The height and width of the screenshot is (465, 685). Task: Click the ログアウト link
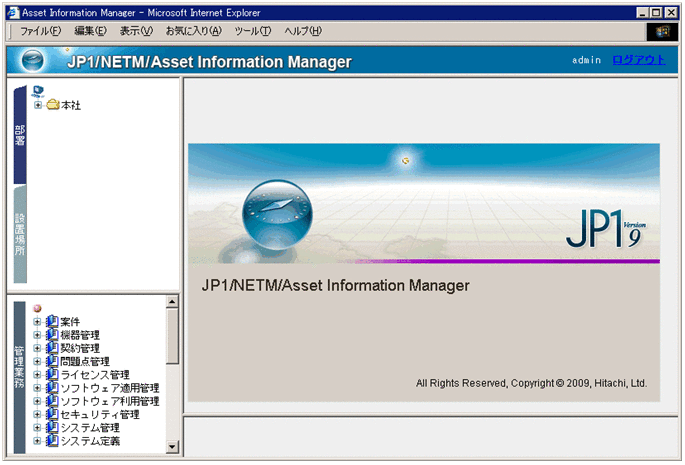[639, 60]
